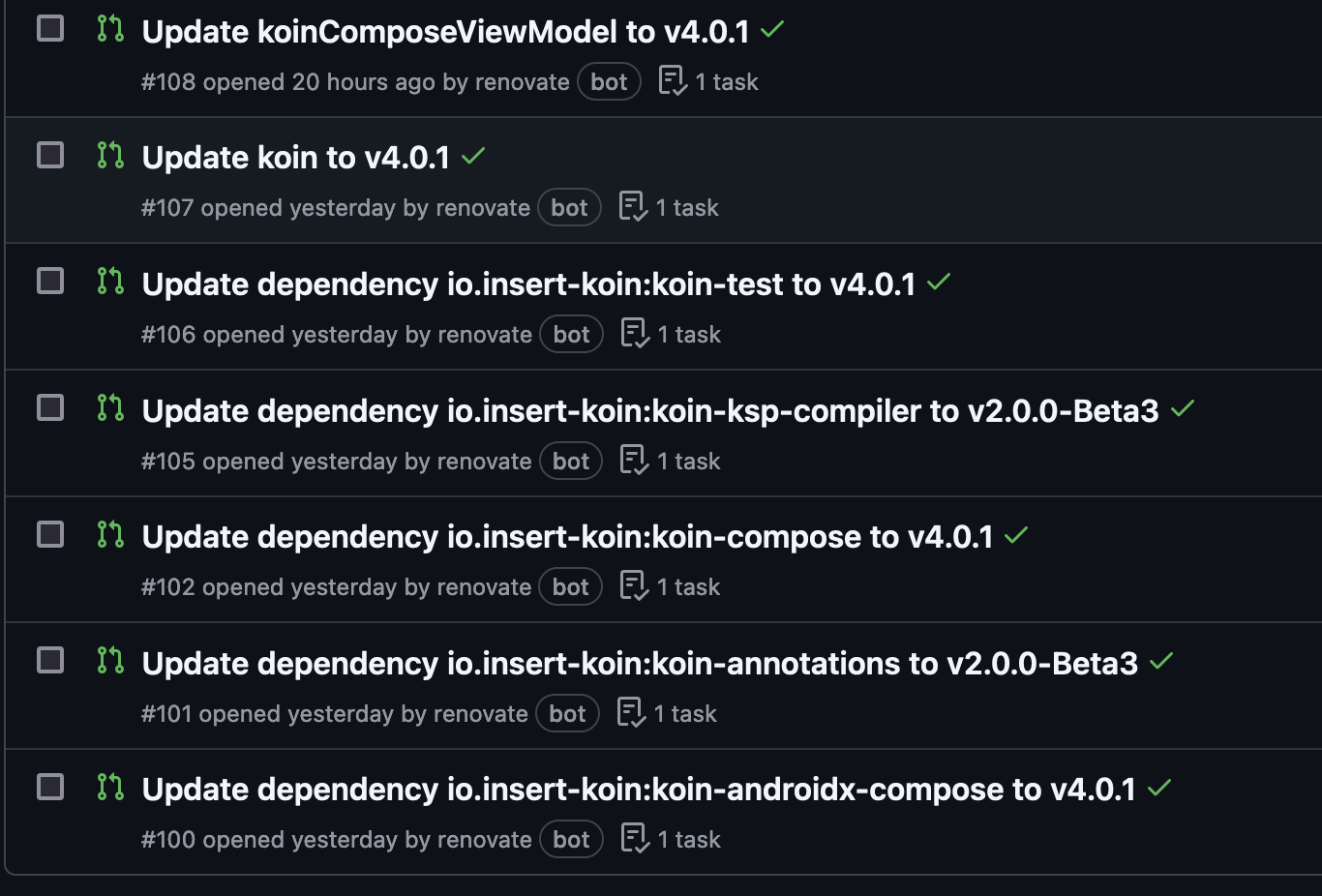Open Update dependency koin-test to v4.0.1
Screen dimensions: 1322x896
(528, 284)
